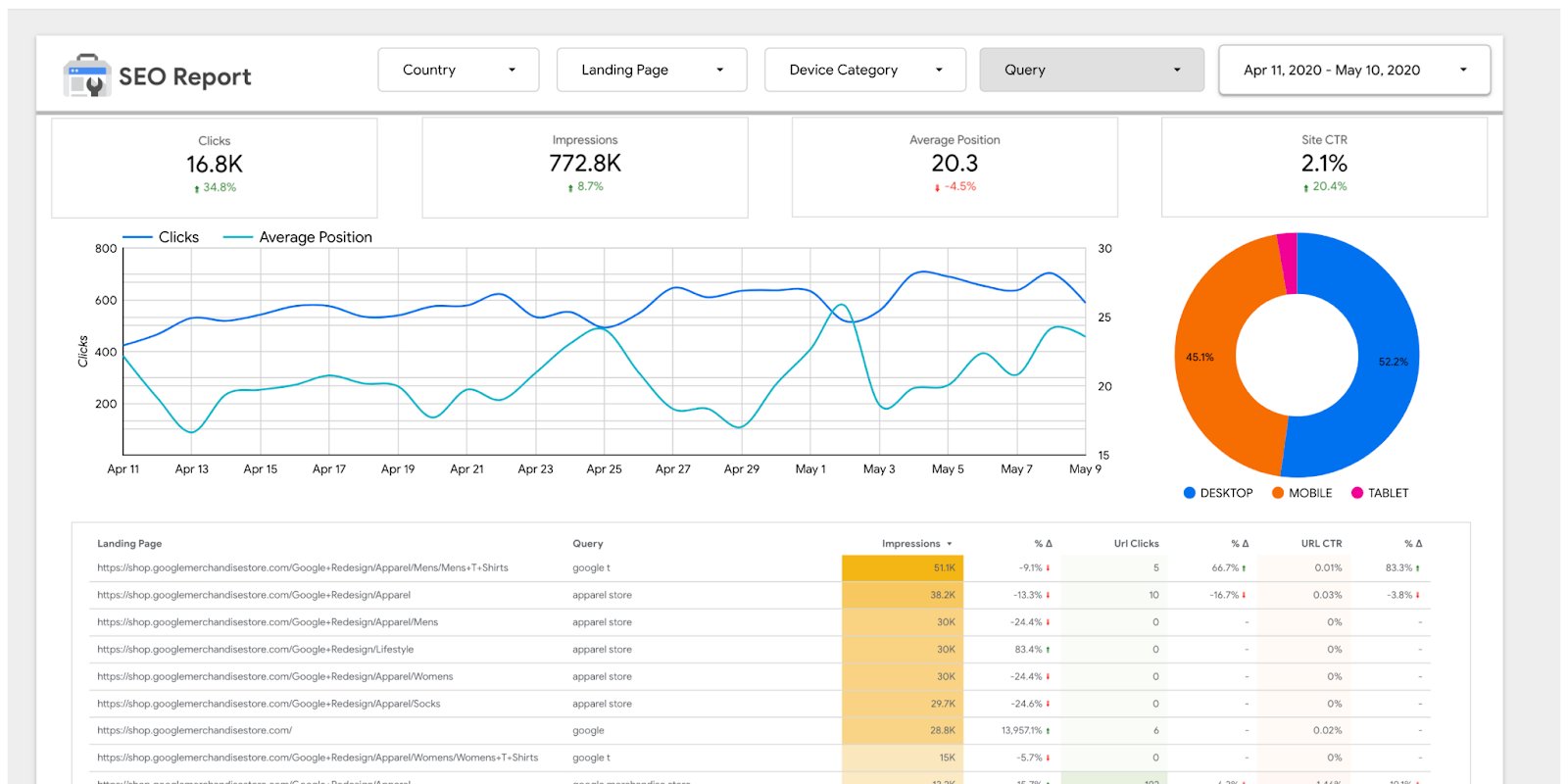Click the MOBILE legend dot
The width and height of the screenshot is (1568, 784).
click(x=1278, y=493)
